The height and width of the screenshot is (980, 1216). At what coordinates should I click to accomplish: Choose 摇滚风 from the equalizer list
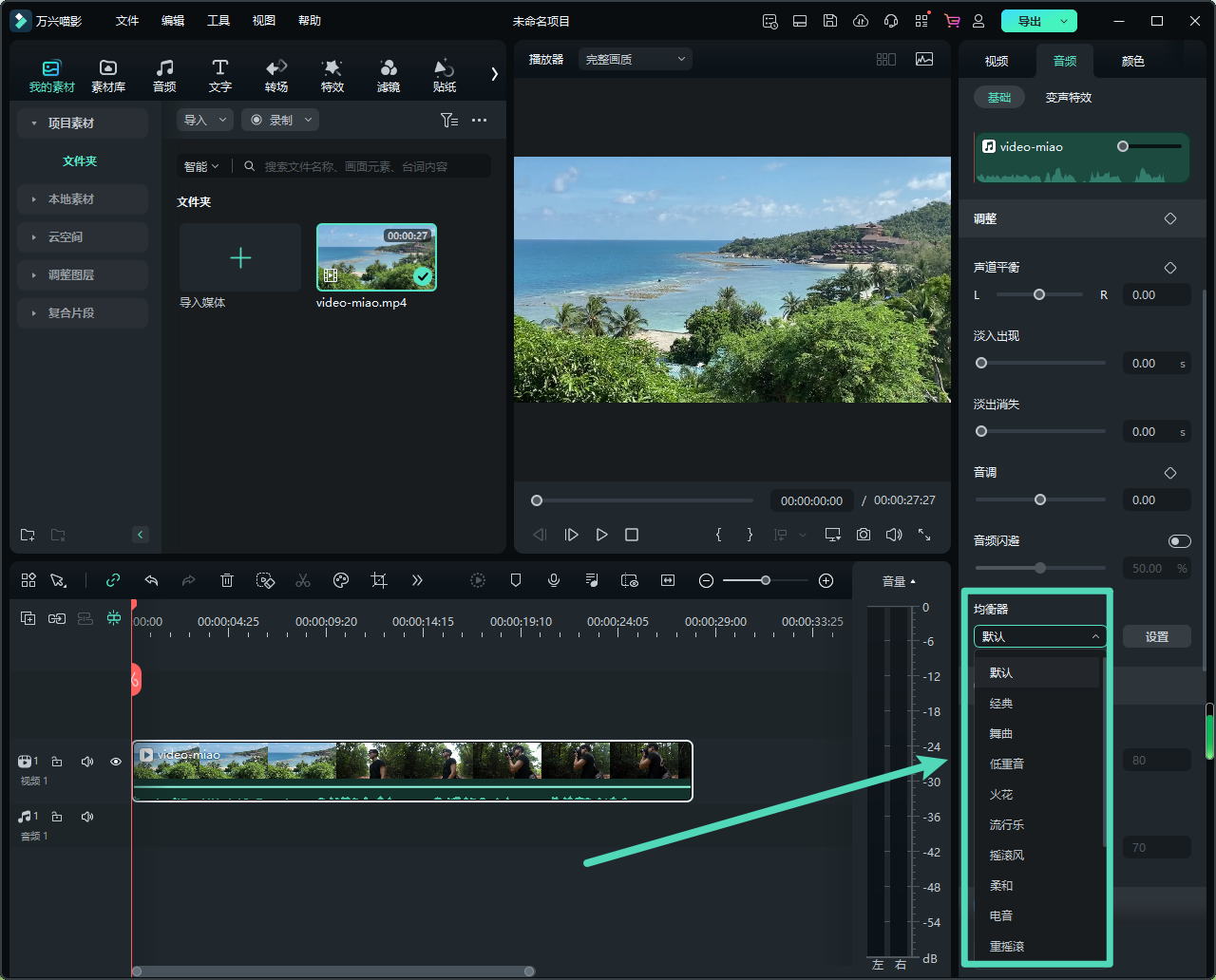(1007, 856)
